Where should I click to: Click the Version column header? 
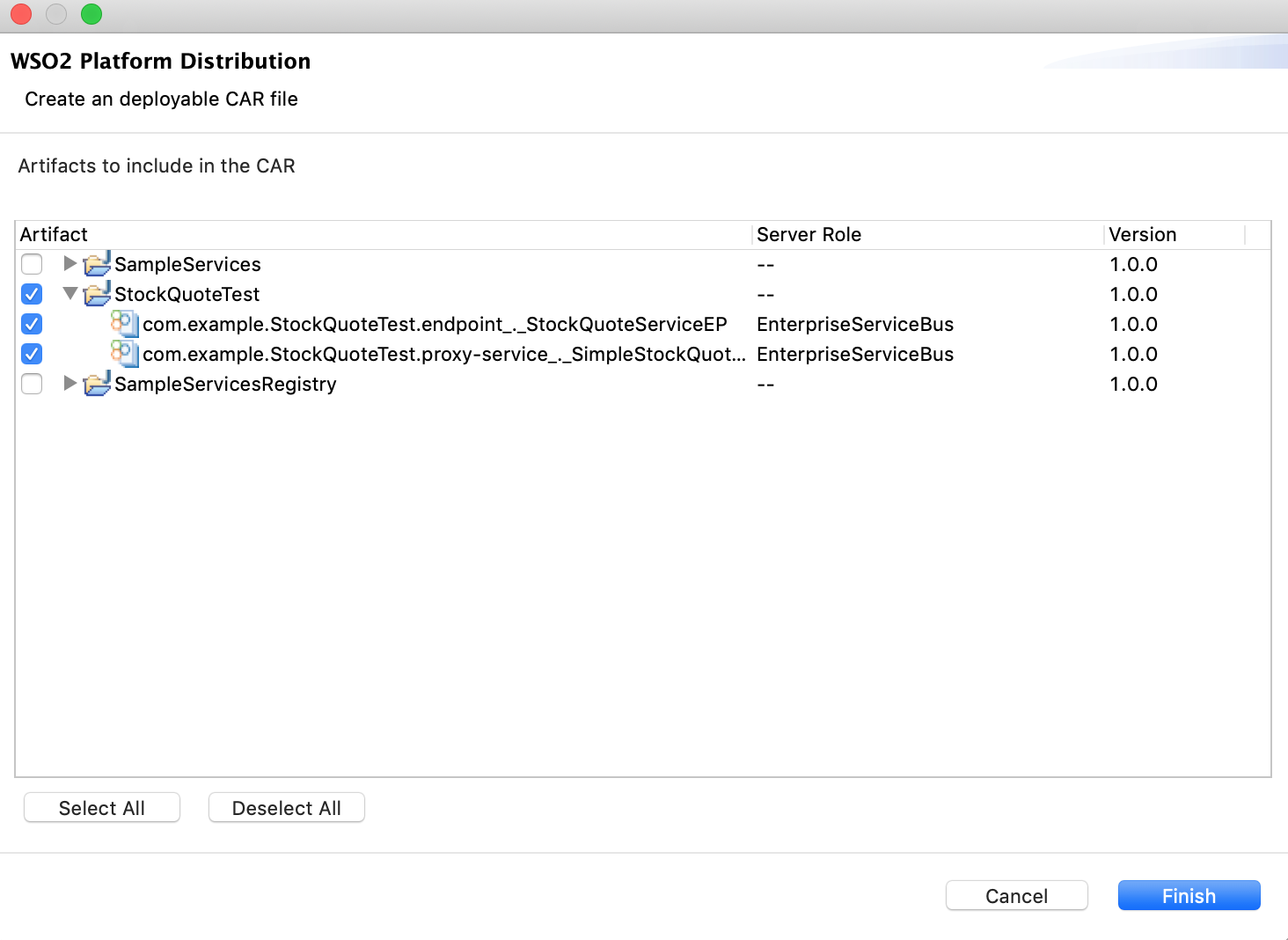(1175, 235)
